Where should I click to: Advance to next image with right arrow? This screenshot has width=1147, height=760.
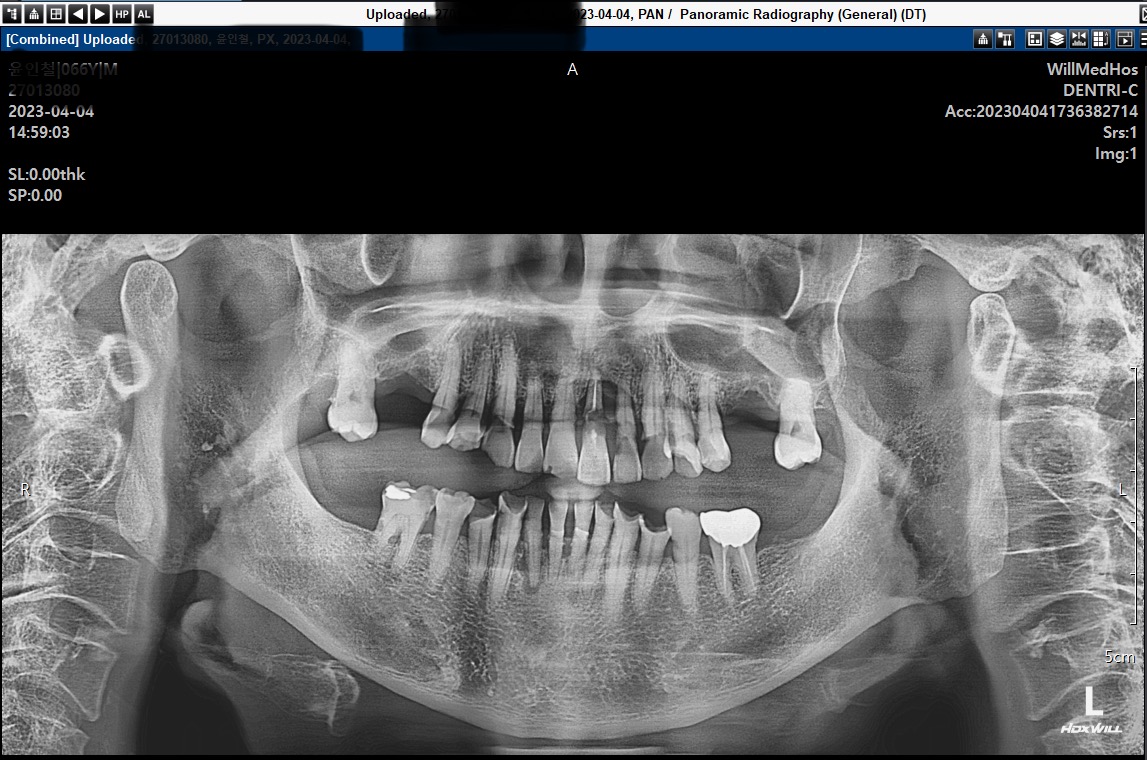tap(99, 14)
